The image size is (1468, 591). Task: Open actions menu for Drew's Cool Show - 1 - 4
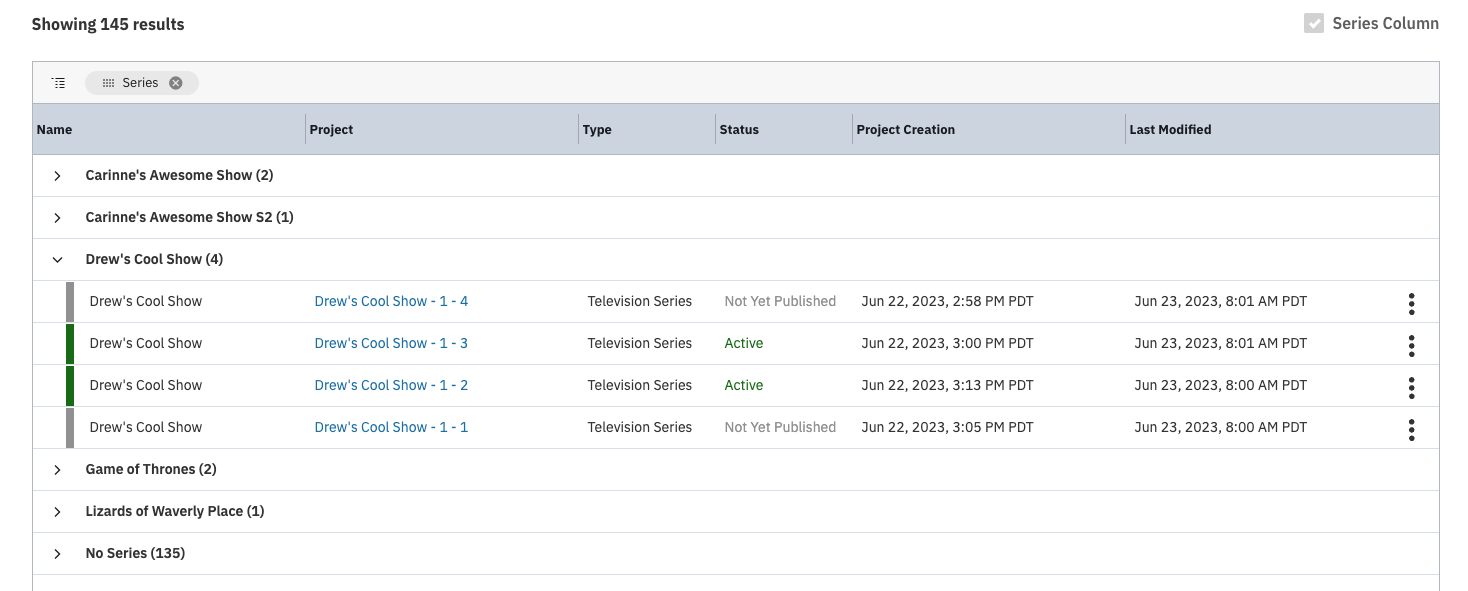click(x=1411, y=303)
